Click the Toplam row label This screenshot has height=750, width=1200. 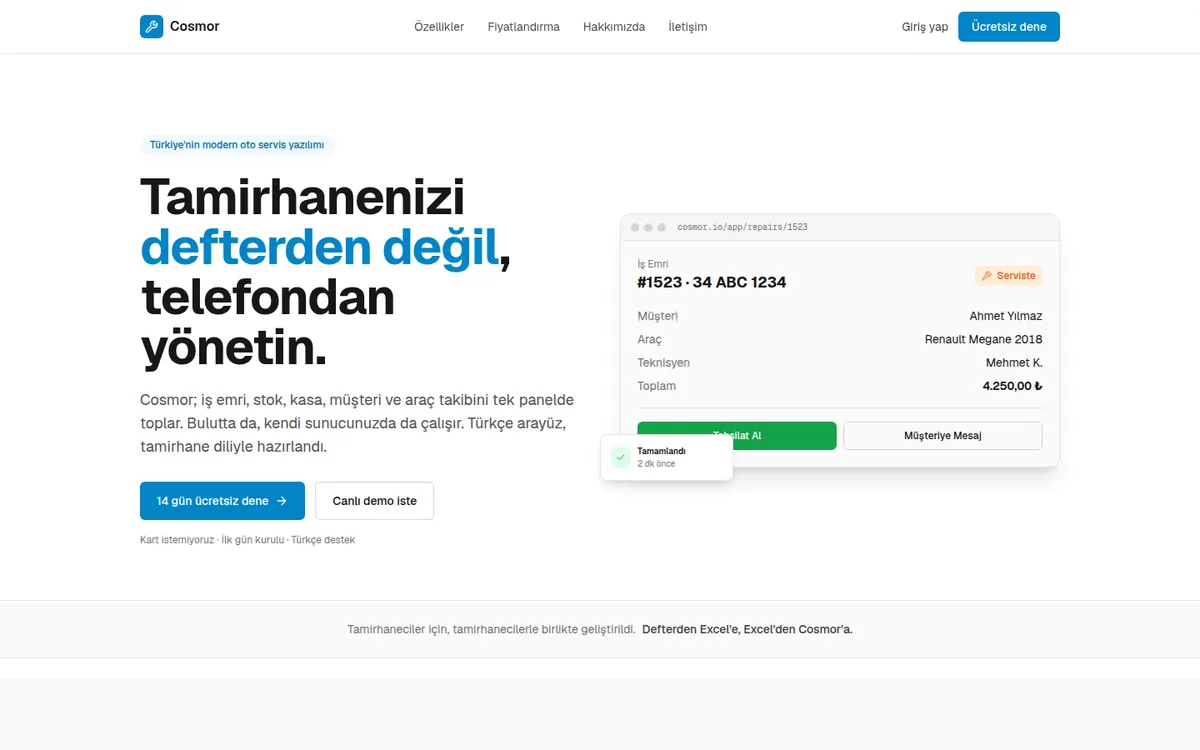pyautogui.click(x=657, y=386)
